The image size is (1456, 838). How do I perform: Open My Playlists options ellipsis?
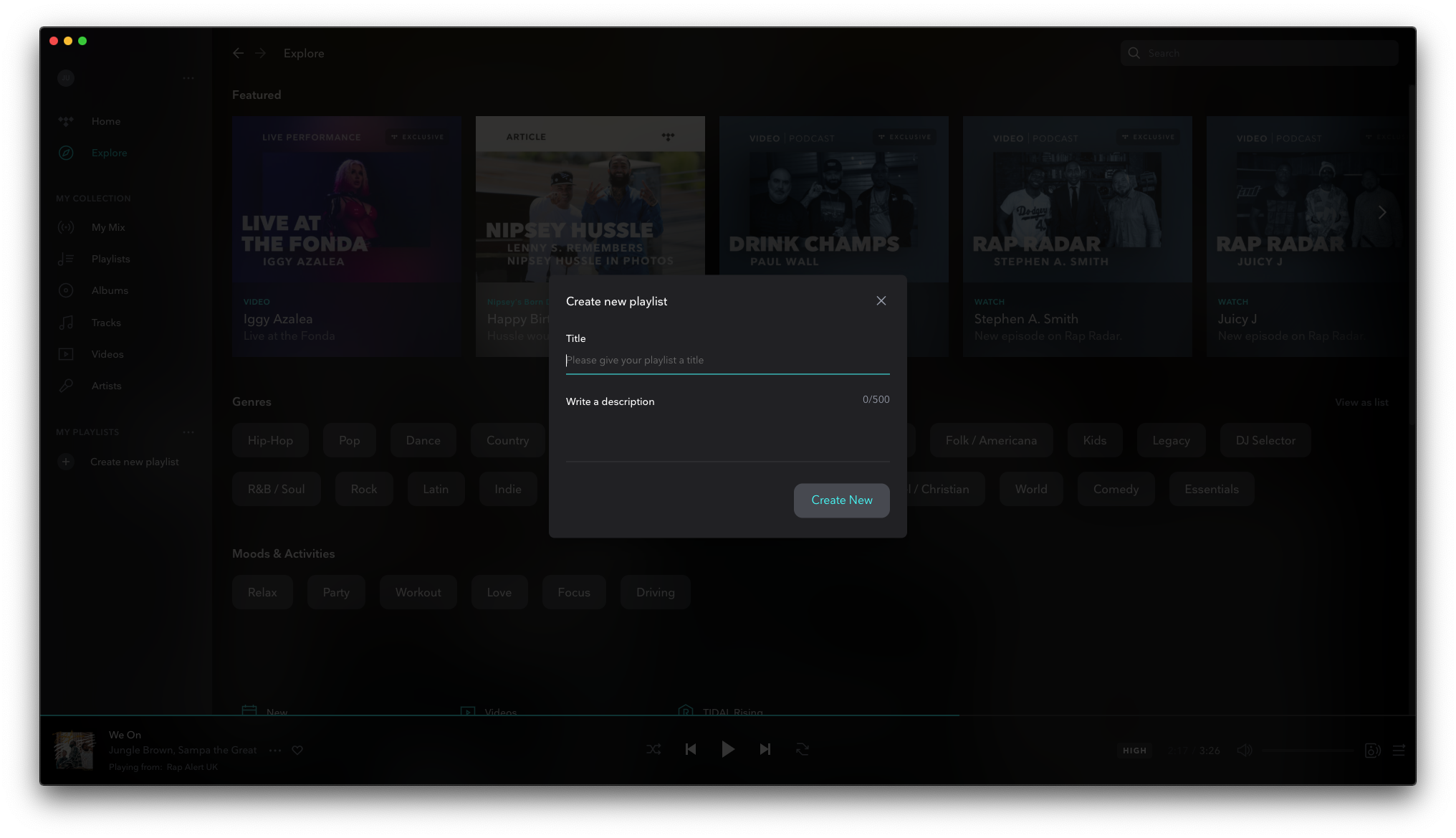pos(188,432)
